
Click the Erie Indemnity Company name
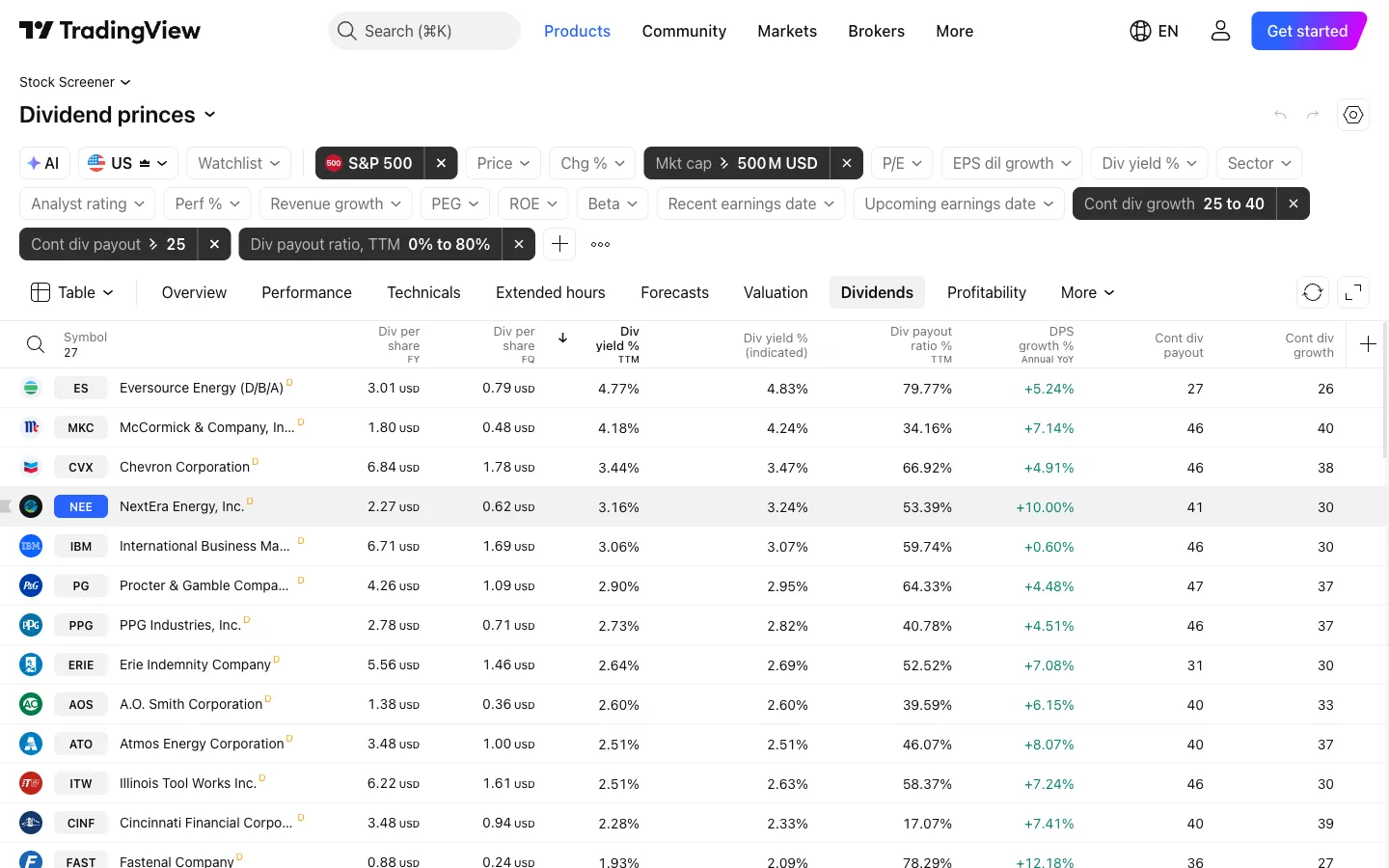coord(195,665)
